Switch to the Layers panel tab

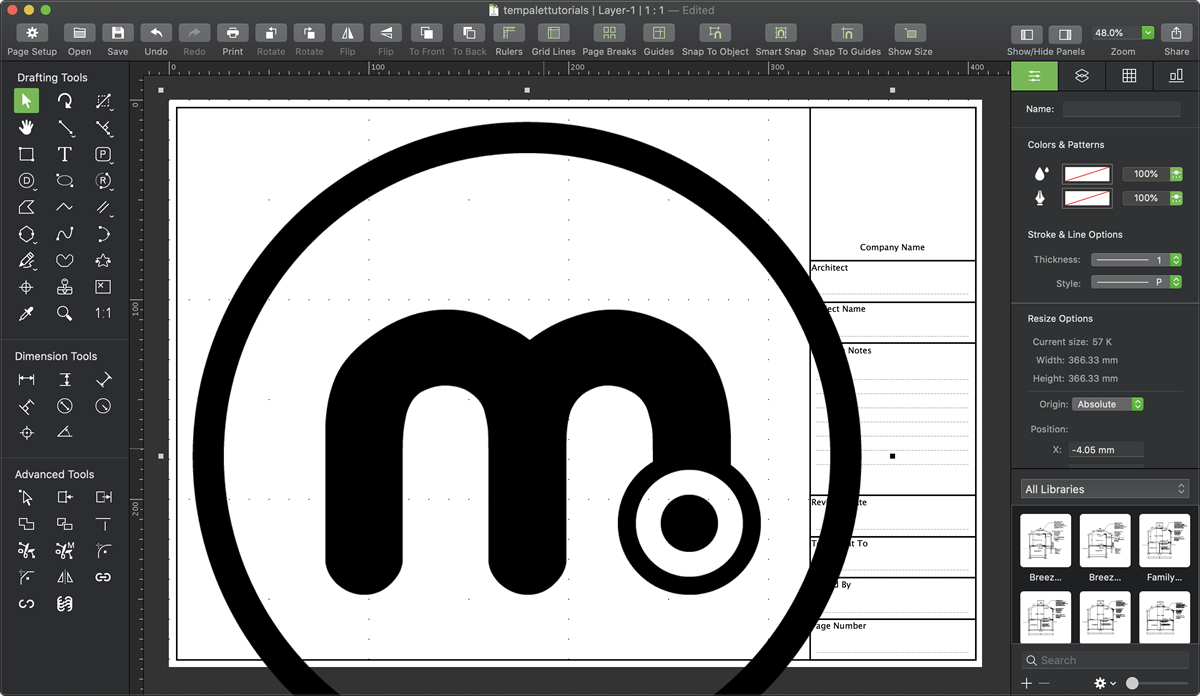pyautogui.click(x=1081, y=76)
